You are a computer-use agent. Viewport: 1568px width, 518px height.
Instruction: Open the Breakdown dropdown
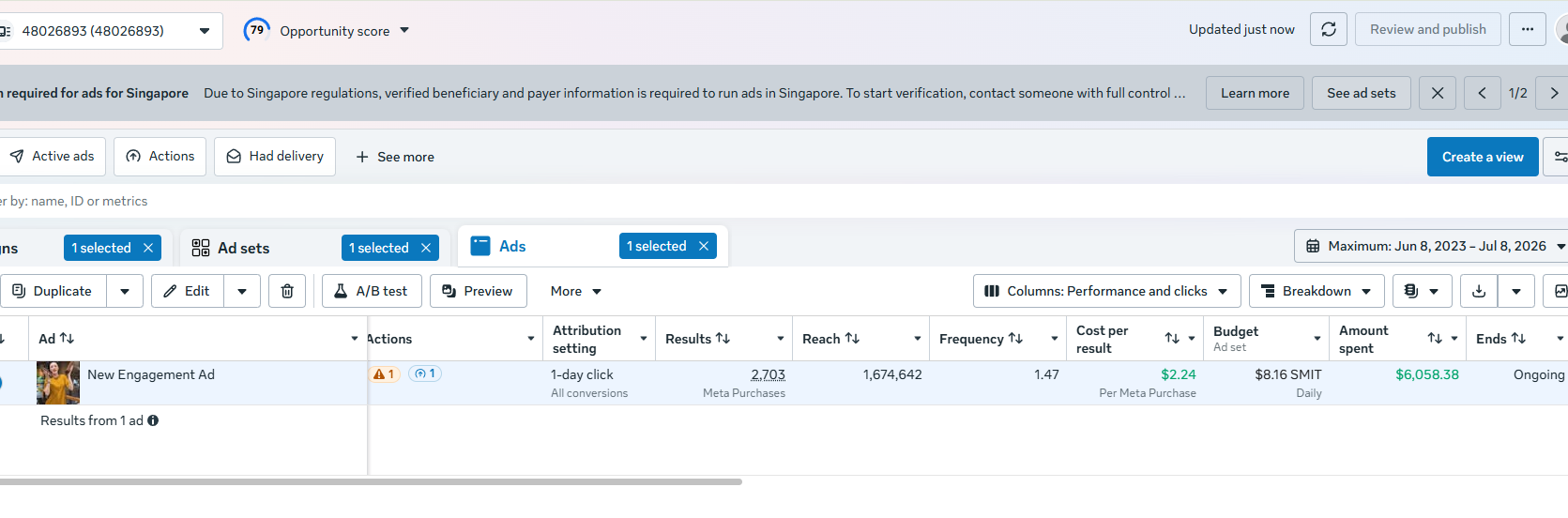(x=1317, y=291)
